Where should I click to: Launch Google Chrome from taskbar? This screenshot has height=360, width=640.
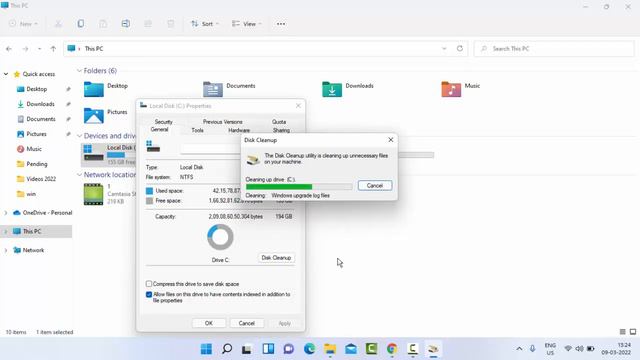[x=392, y=349]
